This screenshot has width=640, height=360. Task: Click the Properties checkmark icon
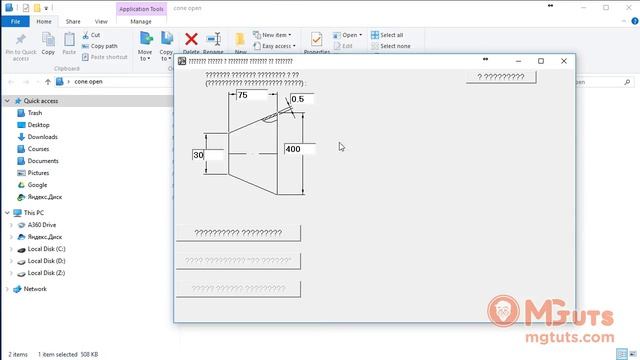click(x=316, y=40)
